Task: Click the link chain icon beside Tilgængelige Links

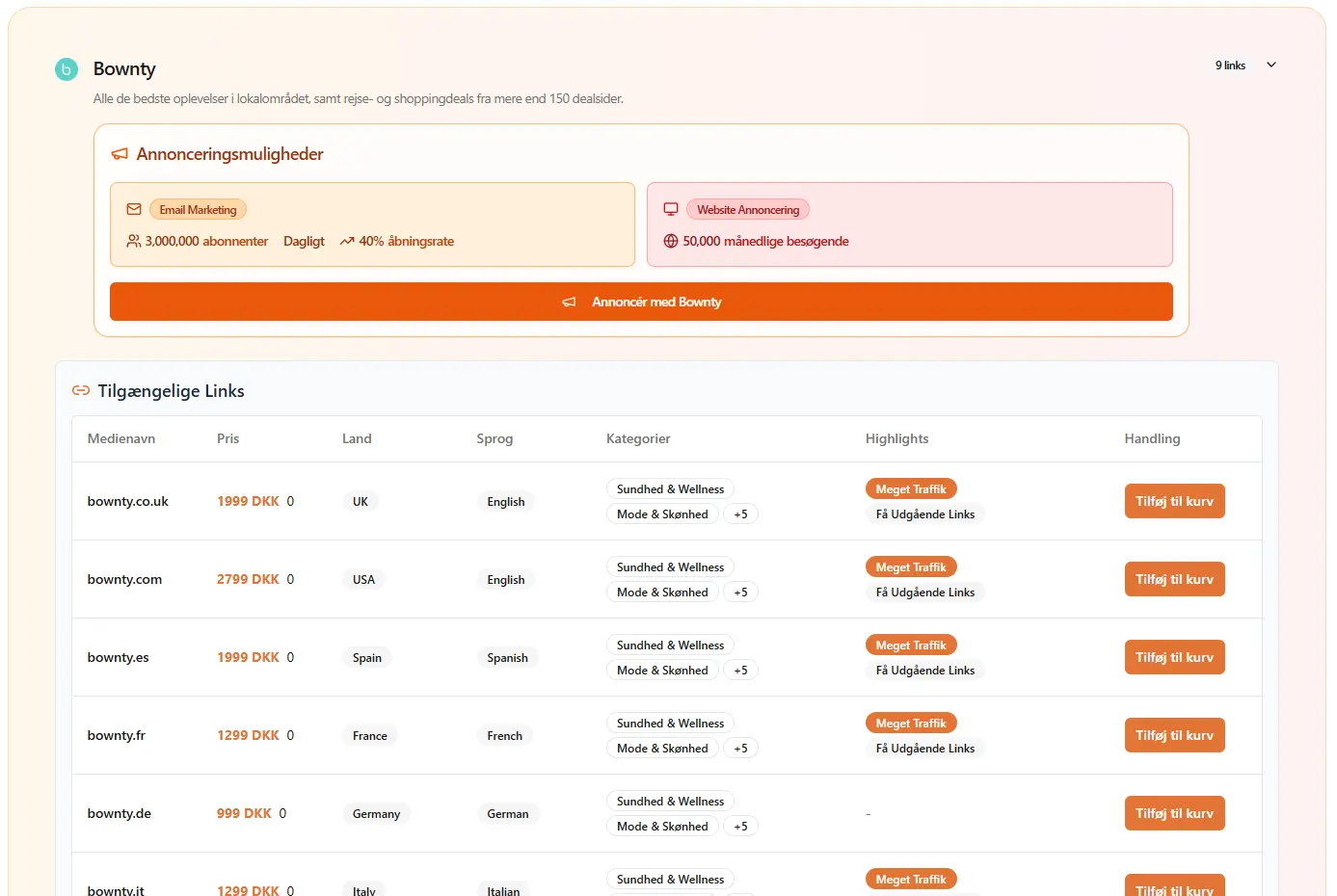Action: (x=81, y=390)
